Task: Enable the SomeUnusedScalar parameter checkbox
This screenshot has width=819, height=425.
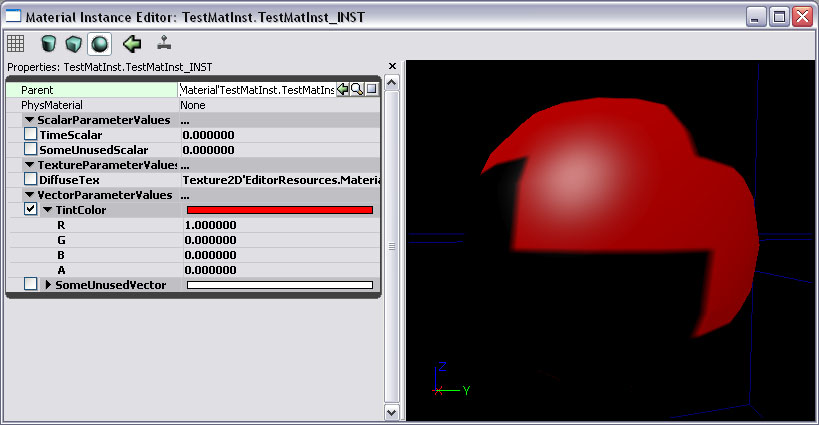Action: [30, 149]
